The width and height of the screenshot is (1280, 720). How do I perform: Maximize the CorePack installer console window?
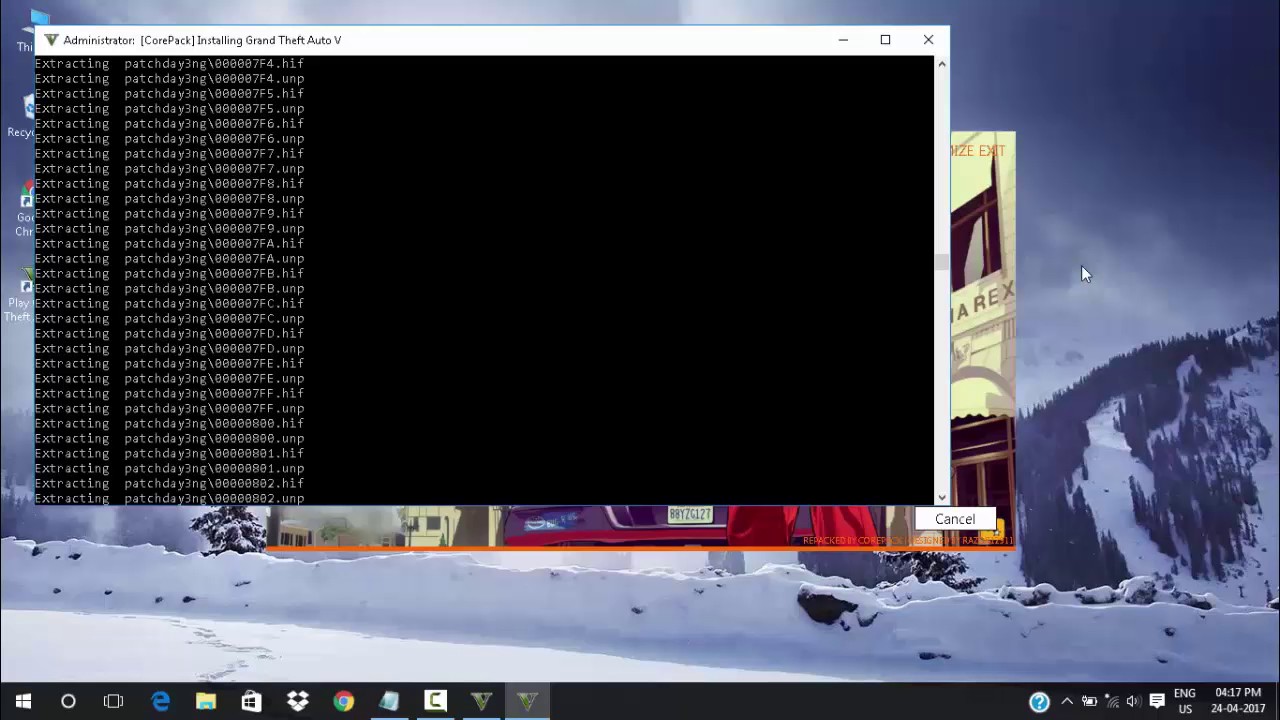pyautogui.click(x=885, y=40)
